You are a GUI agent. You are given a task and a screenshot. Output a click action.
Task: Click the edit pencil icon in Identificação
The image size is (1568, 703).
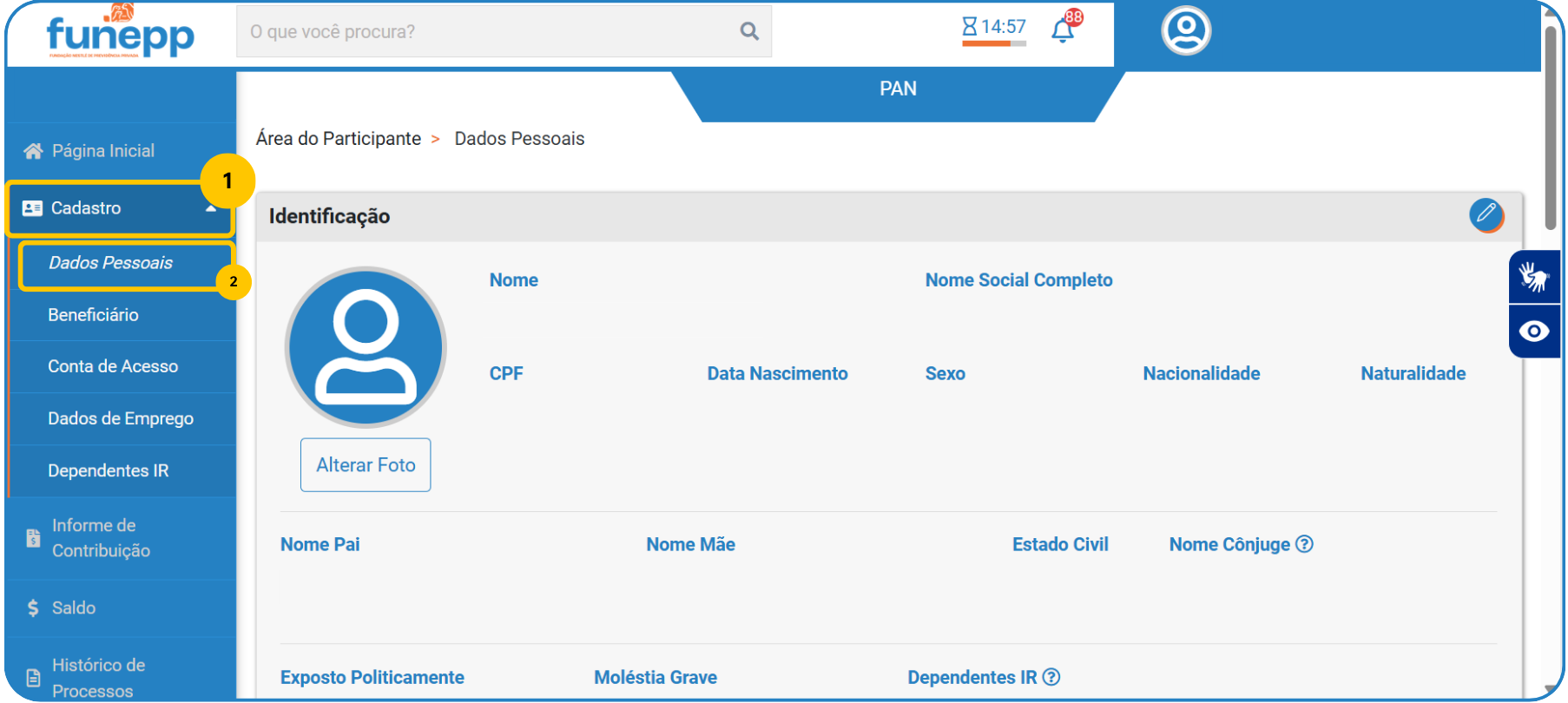1486,214
